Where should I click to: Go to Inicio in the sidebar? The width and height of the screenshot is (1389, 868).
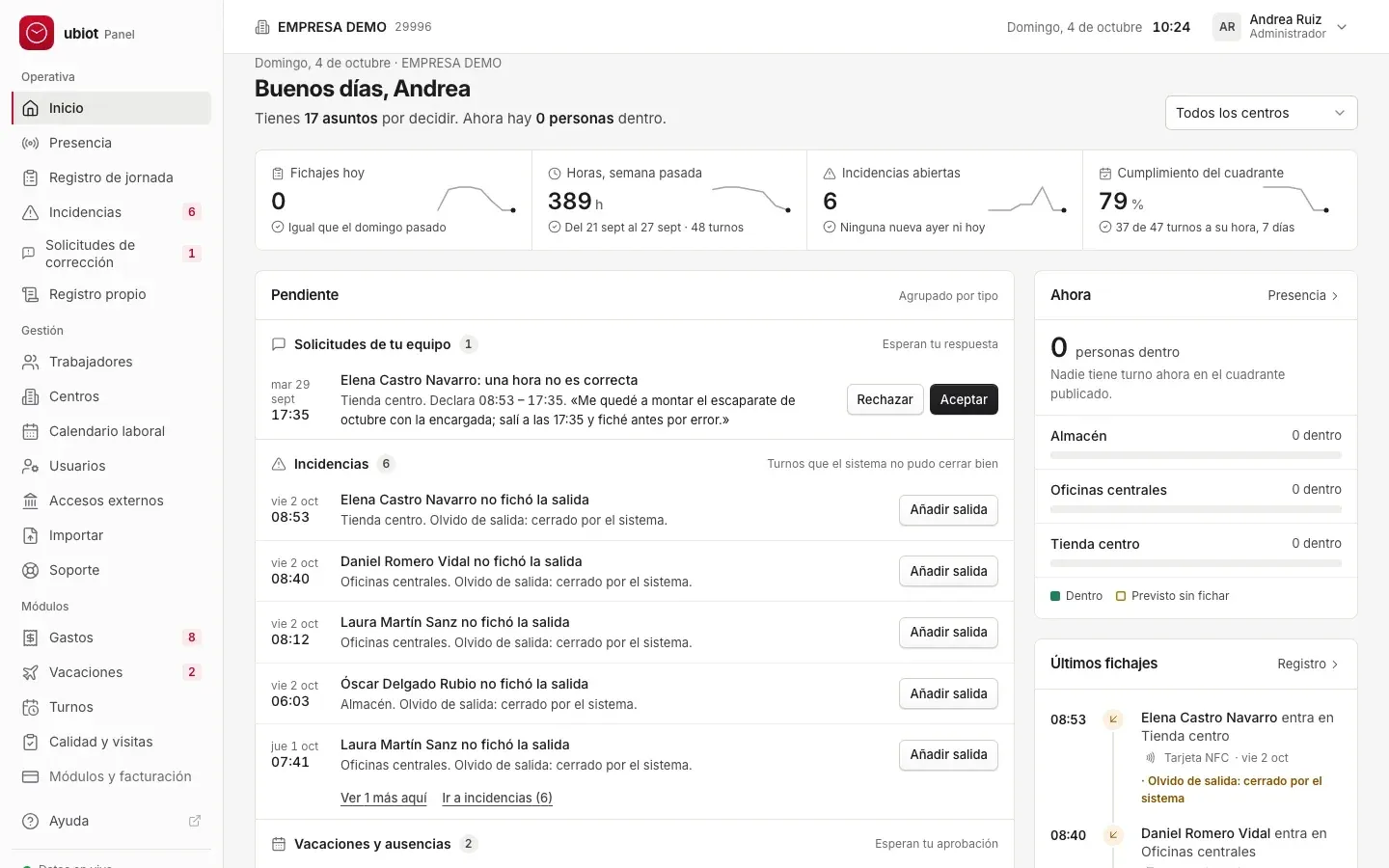point(111,108)
